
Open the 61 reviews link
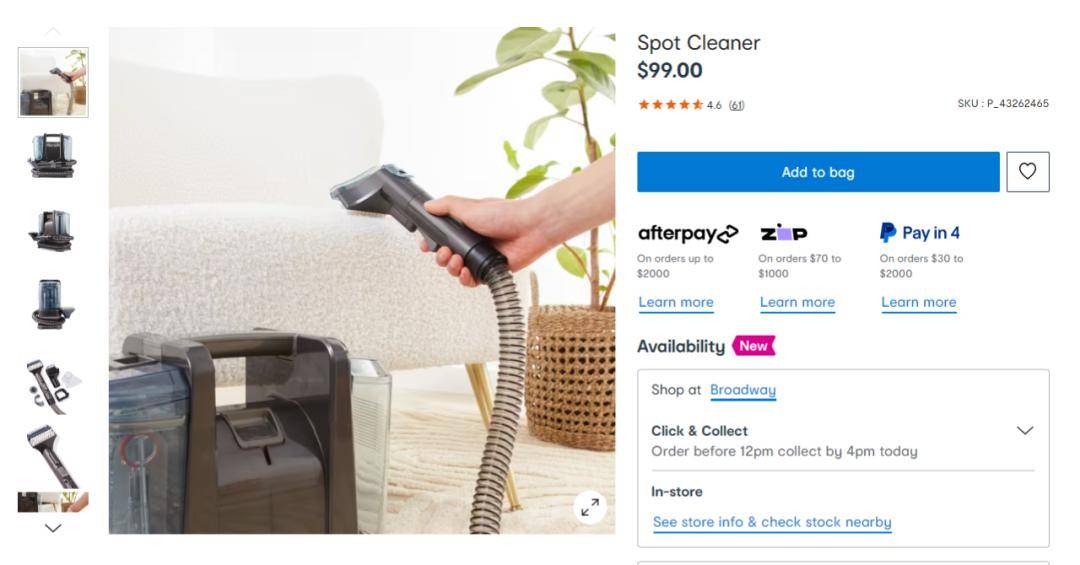pos(736,105)
